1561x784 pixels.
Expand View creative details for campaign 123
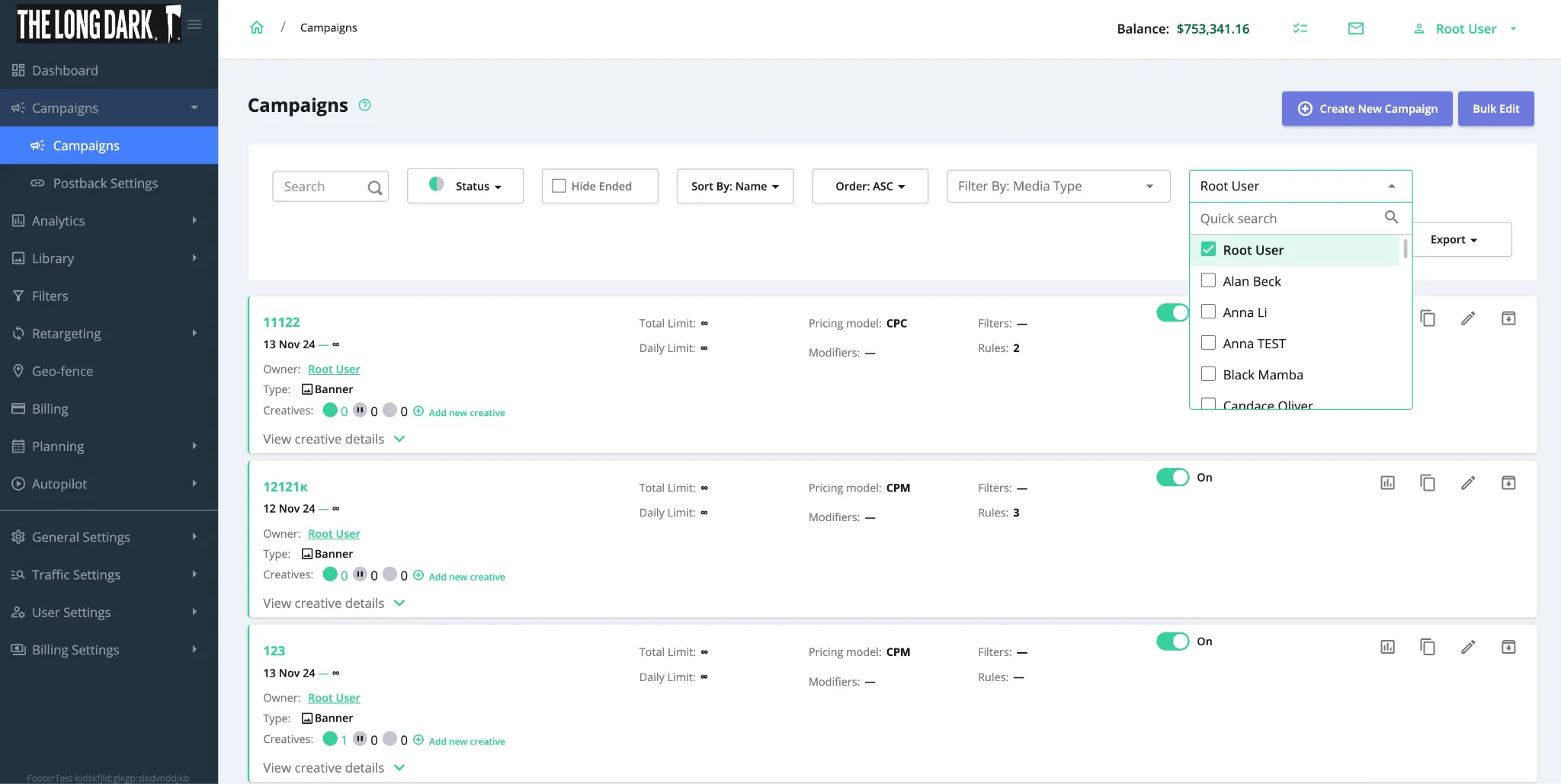(334, 767)
